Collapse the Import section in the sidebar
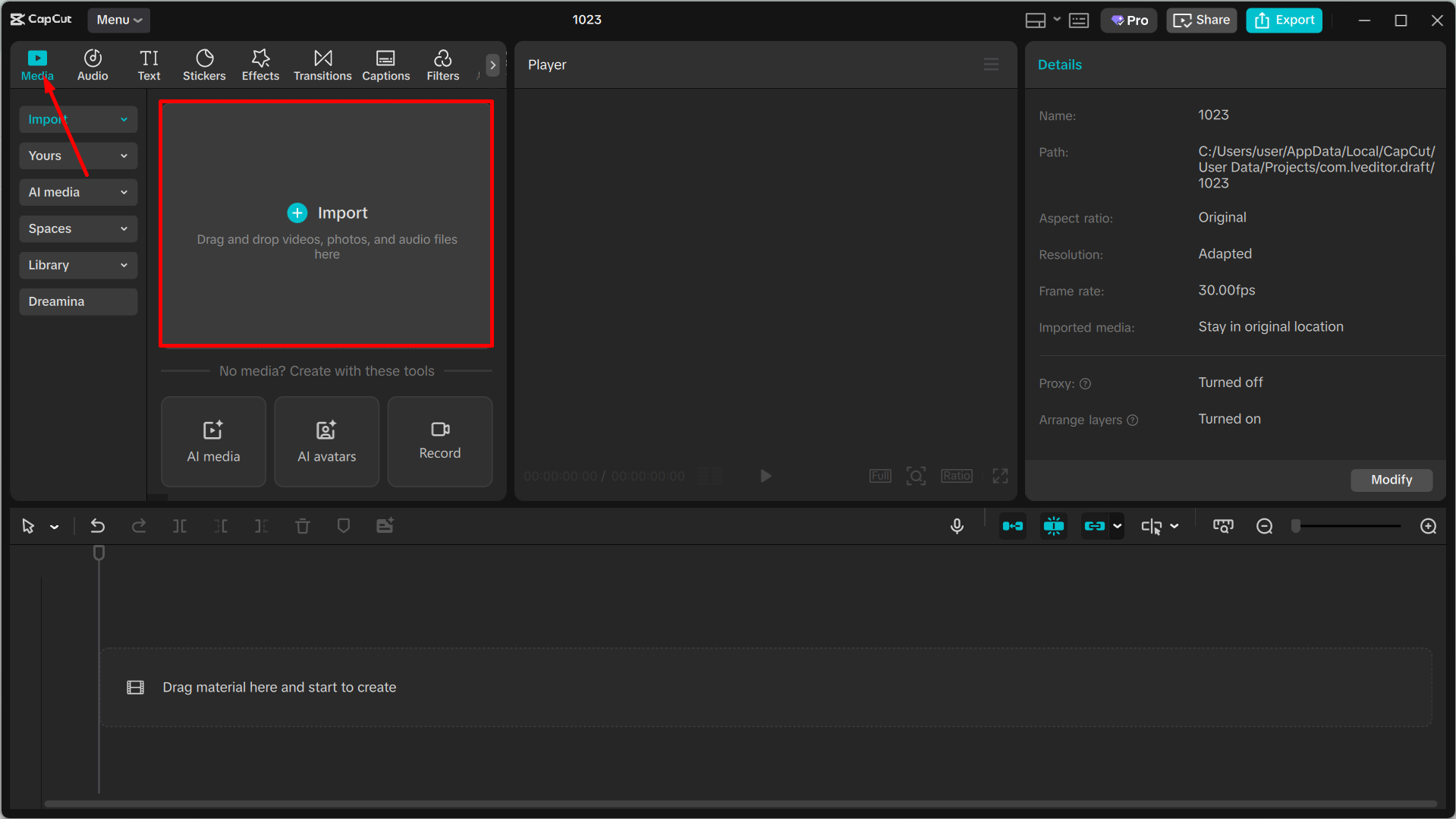This screenshot has width=1456, height=819. (124, 119)
